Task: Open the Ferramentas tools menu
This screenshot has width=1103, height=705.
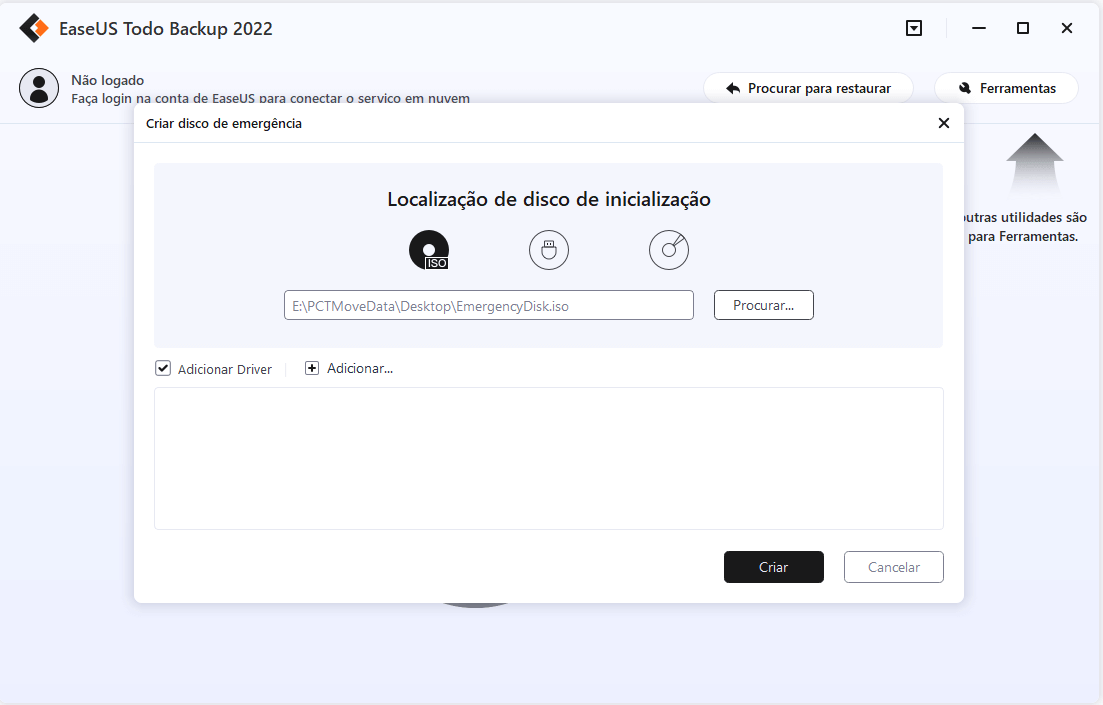Action: (1006, 89)
